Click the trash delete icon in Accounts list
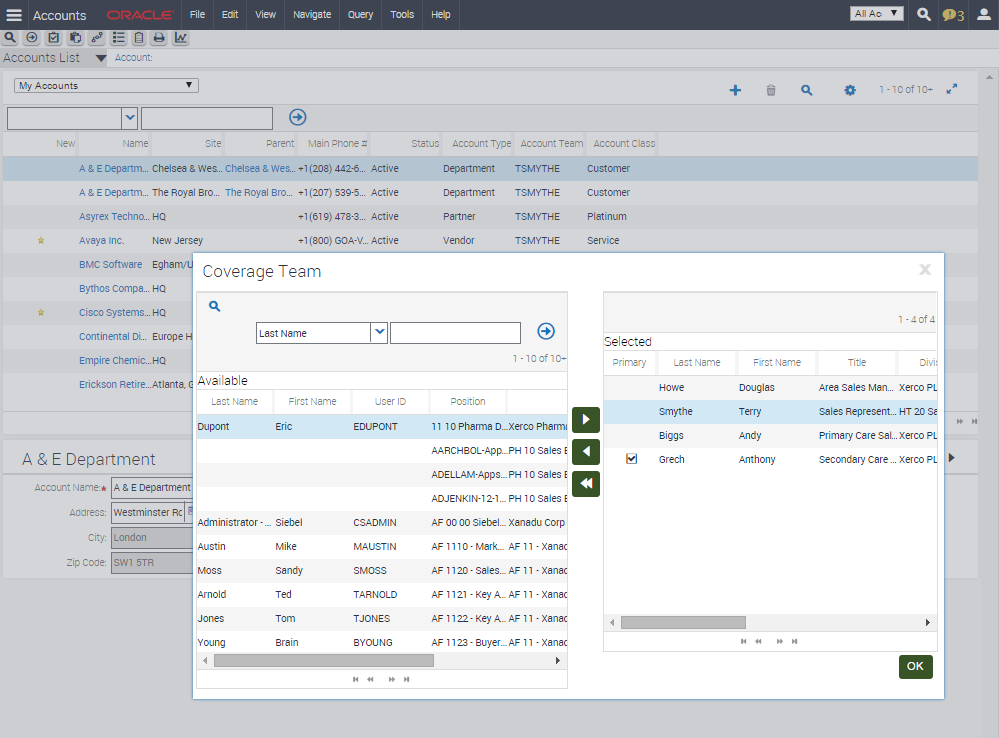The height and width of the screenshot is (738, 999). 771,90
